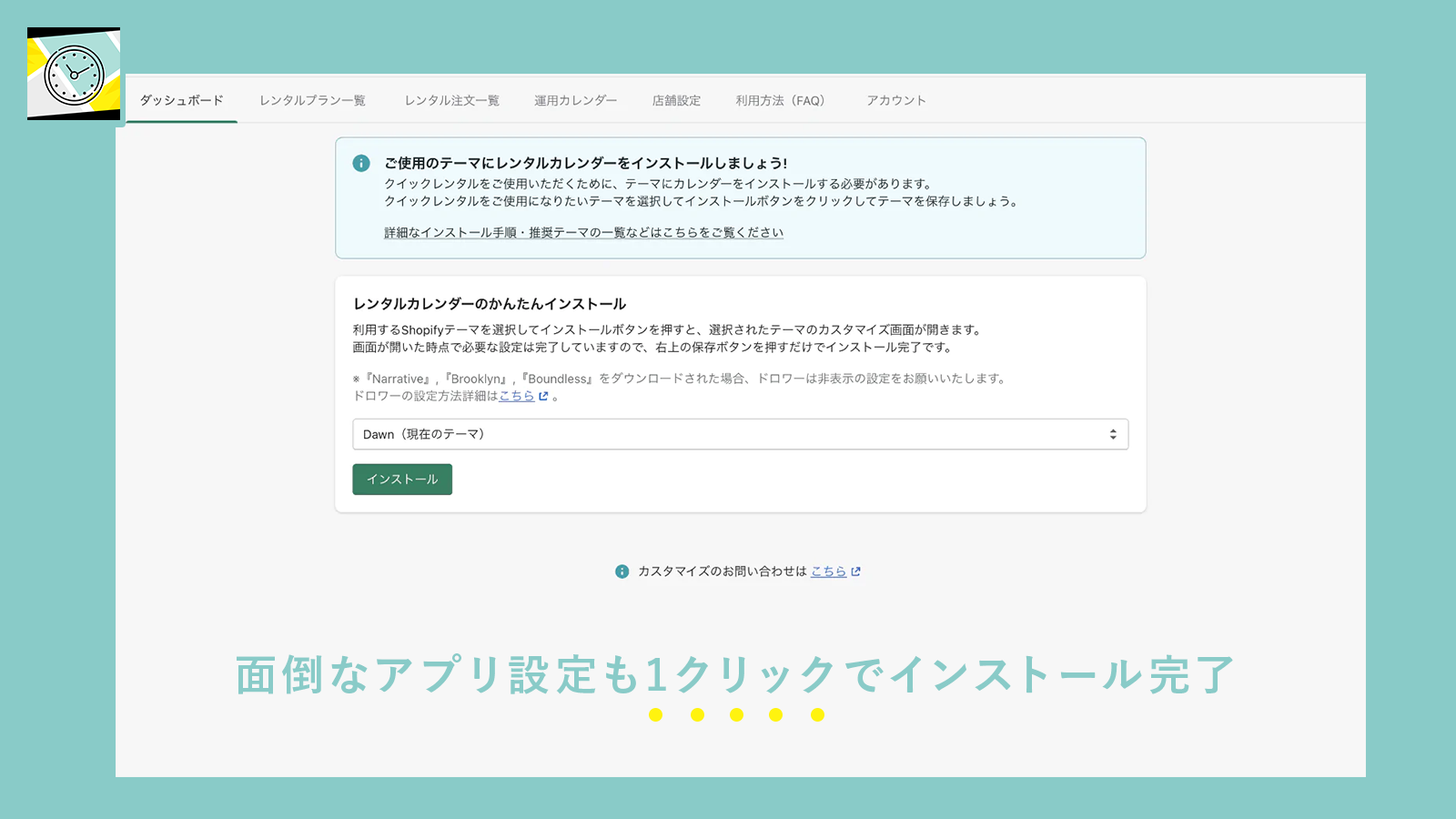The width and height of the screenshot is (1456, 819).
Task: Click heading レンタルカレンダーのかんたんインストール
Action: coord(490,304)
